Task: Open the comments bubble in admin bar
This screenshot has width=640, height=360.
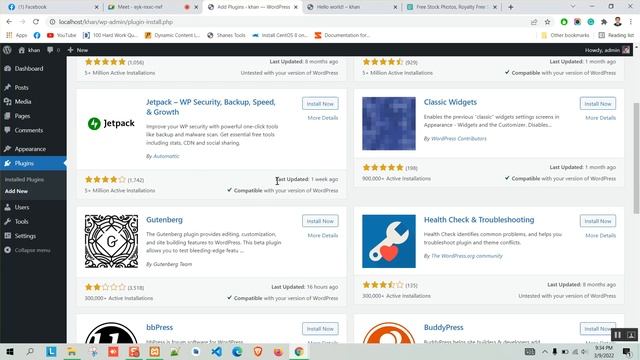Action: tap(53, 50)
